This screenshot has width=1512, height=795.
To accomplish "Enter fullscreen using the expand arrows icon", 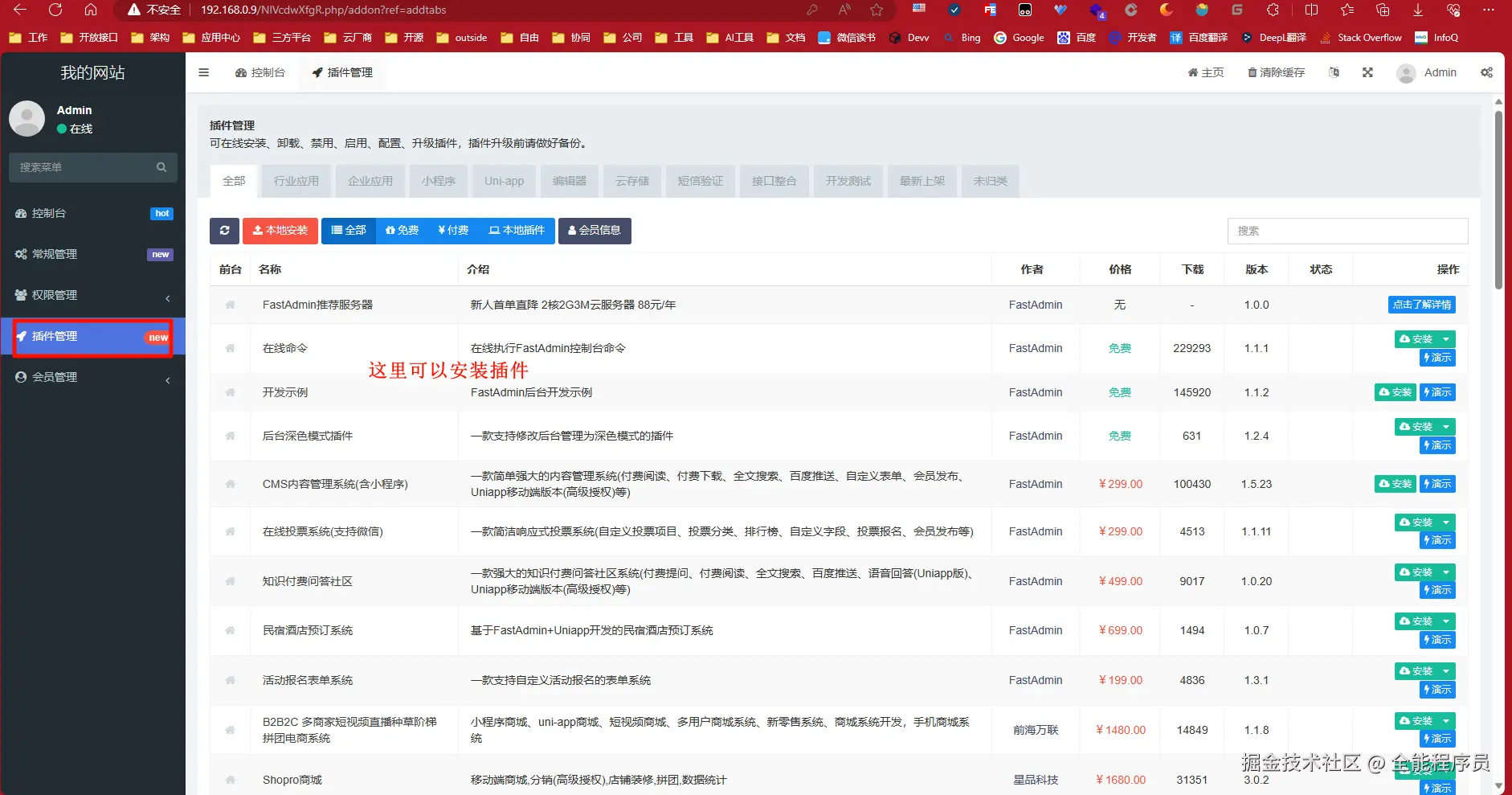I will [1367, 72].
